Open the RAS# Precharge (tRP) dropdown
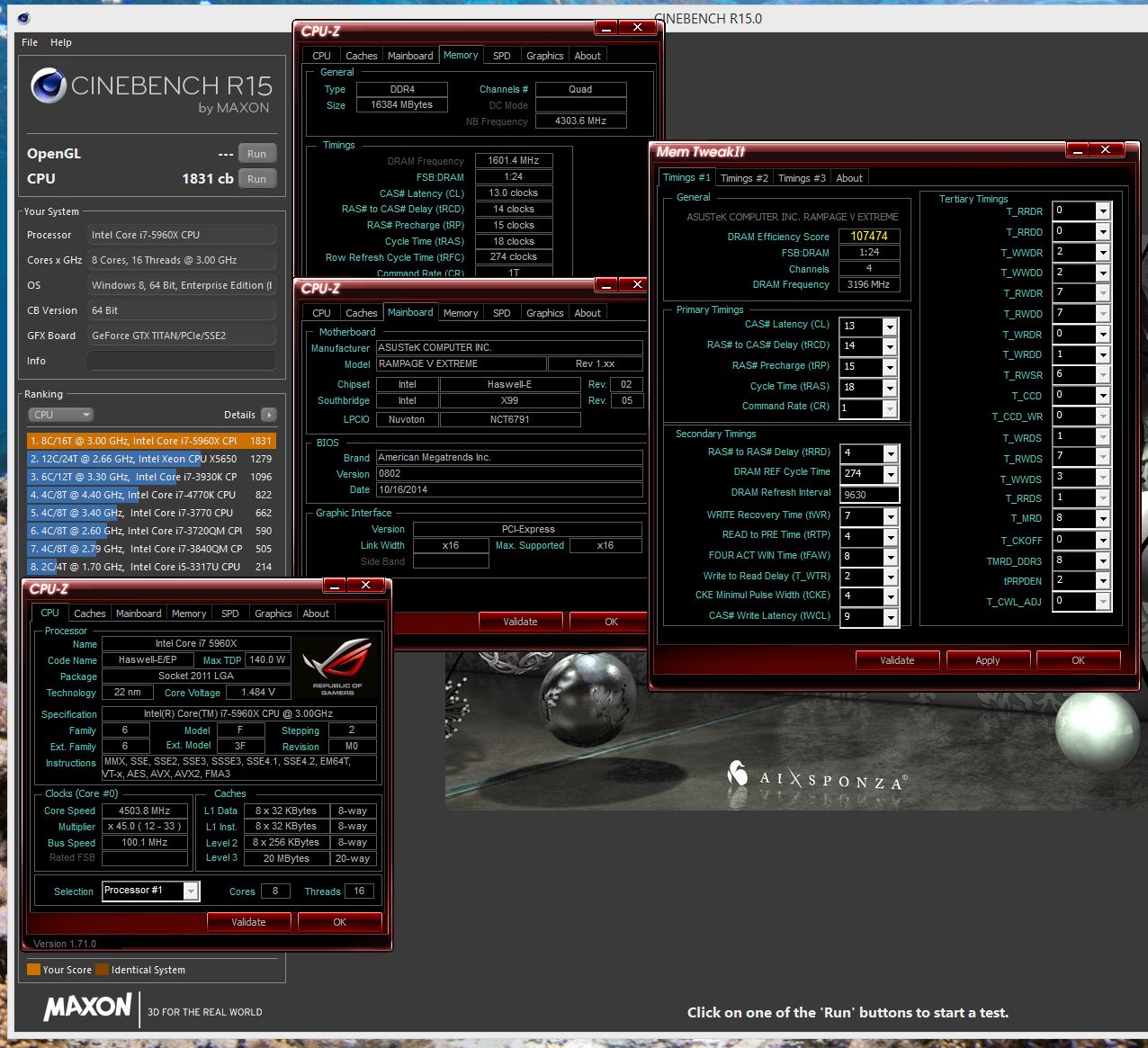The height and width of the screenshot is (1048, 1148). click(x=889, y=367)
